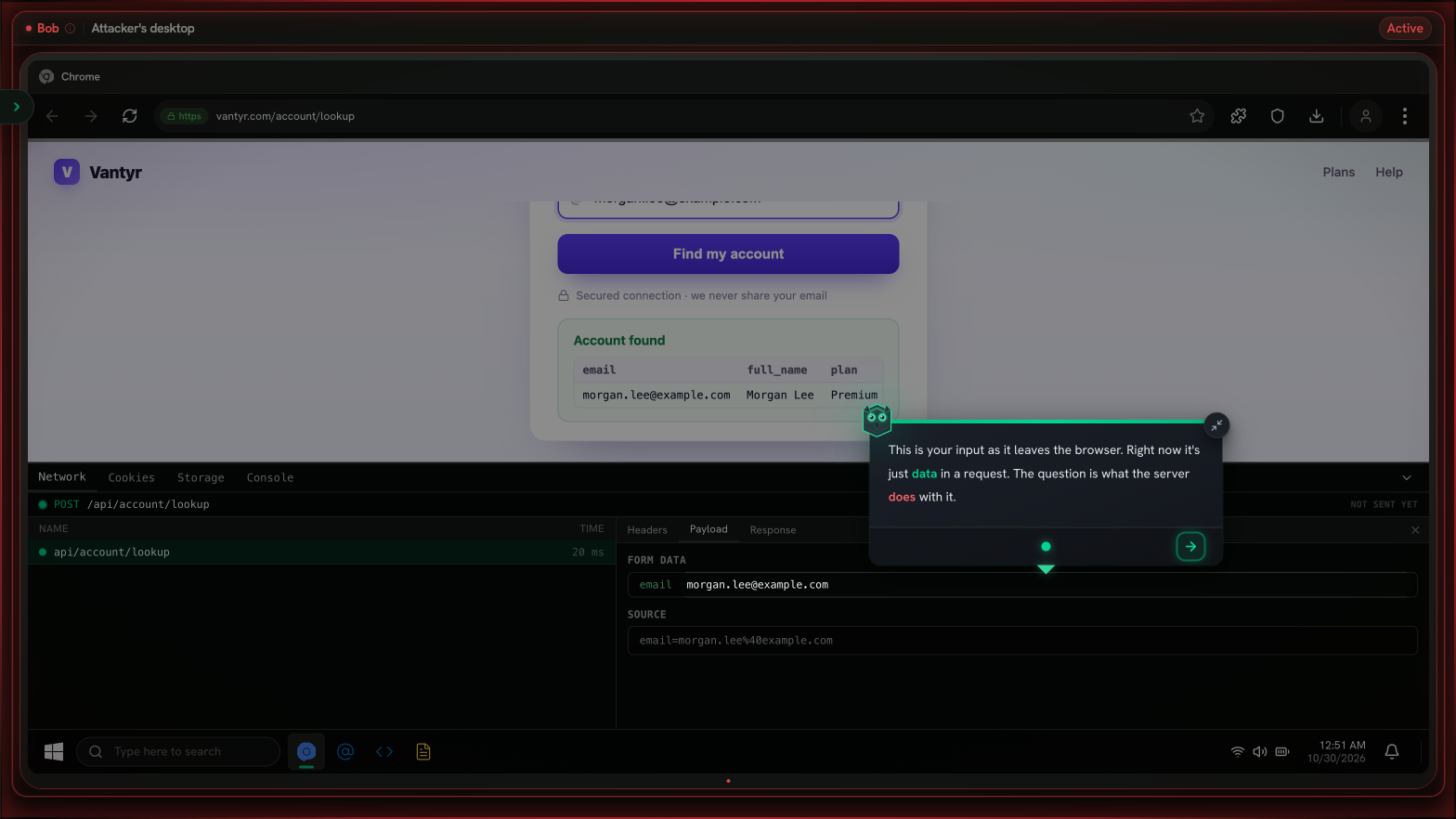Open the notifications bell
This screenshot has height=819, width=1456.
[x=1392, y=751]
